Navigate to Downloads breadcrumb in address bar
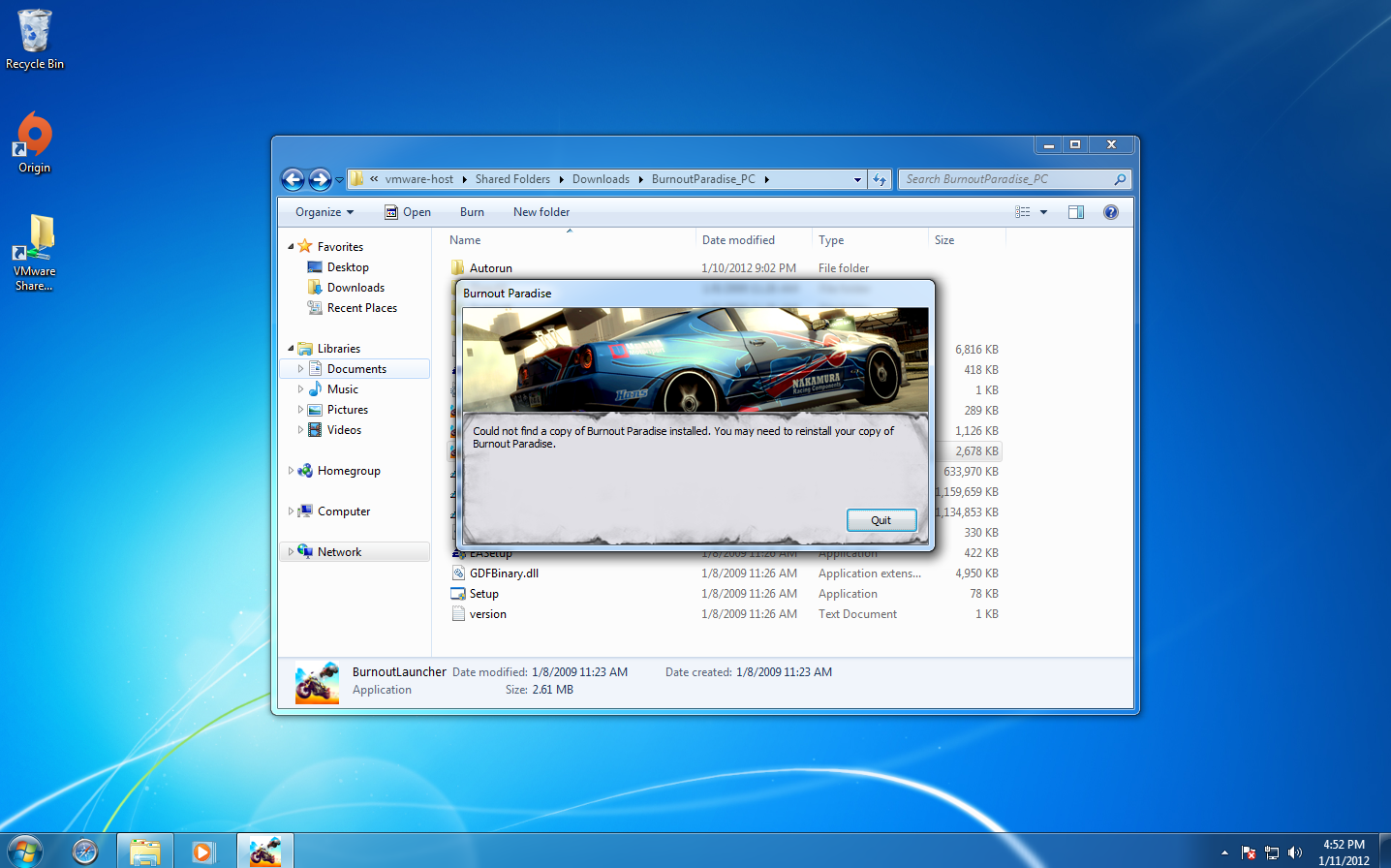This screenshot has height=868, width=1391. pos(601,179)
